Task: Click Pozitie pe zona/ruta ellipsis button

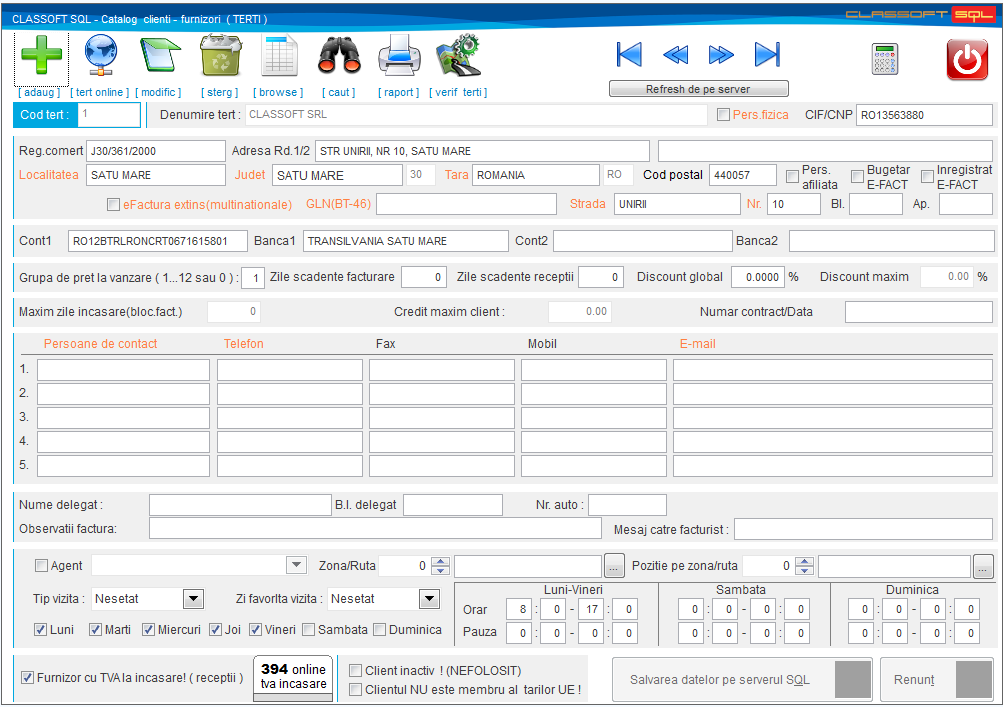Action: pyautogui.click(x=983, y=566)
